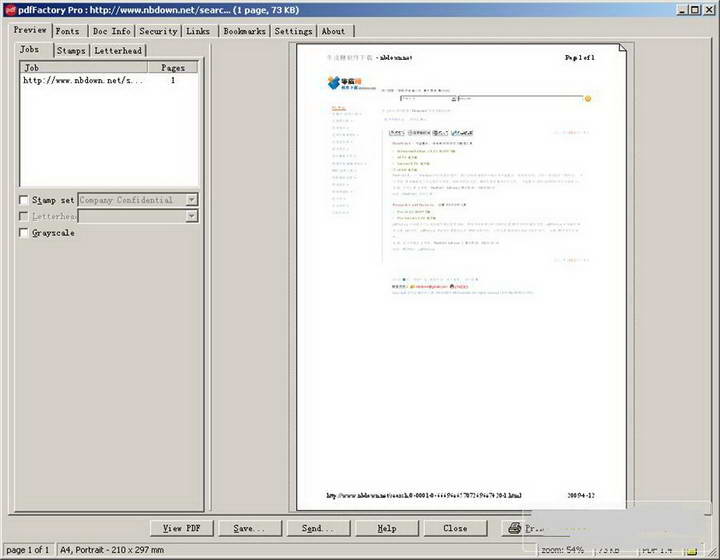Image resolution: width=720 pixels, height=560 pixels.
Task: Enable the Stamp set checkbox
Action: point(23,200)
